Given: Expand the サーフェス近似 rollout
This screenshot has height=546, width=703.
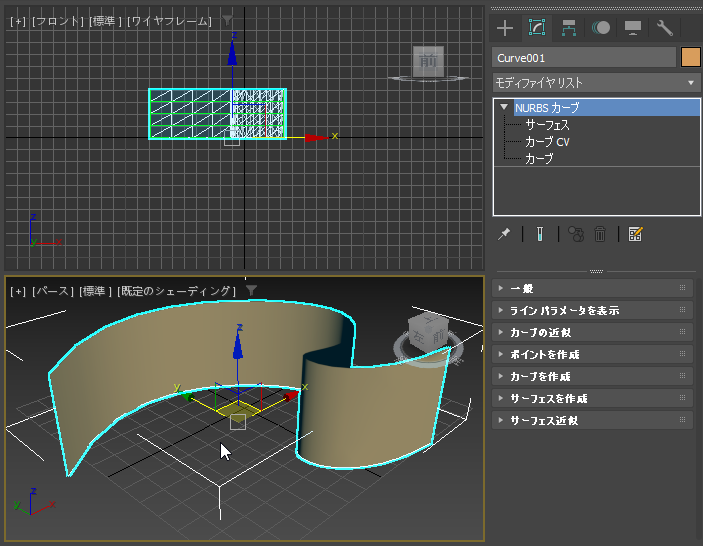Looking at the screenshot, I should pos(592,420).
